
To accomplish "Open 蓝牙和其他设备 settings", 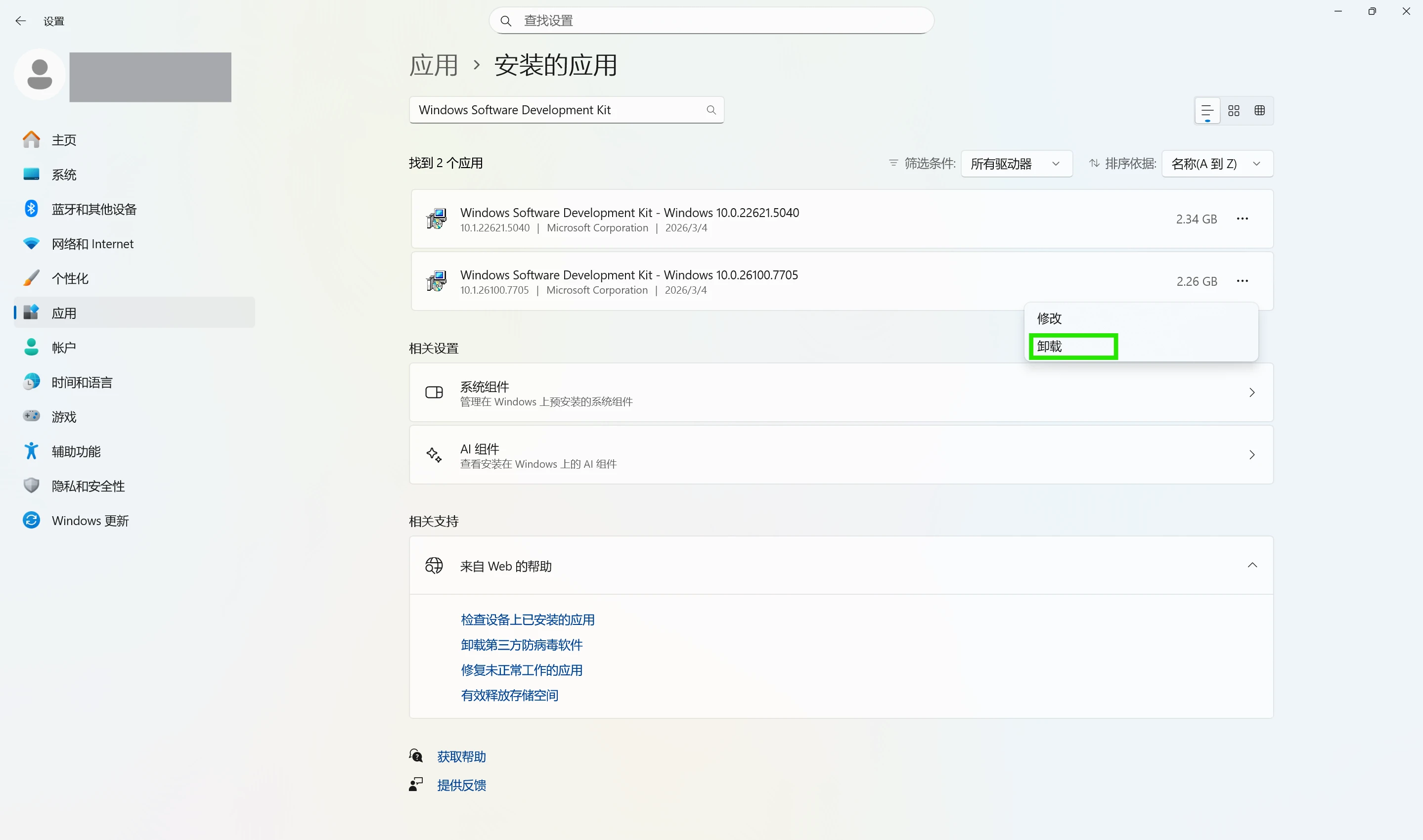I will [x=134, y=209].
